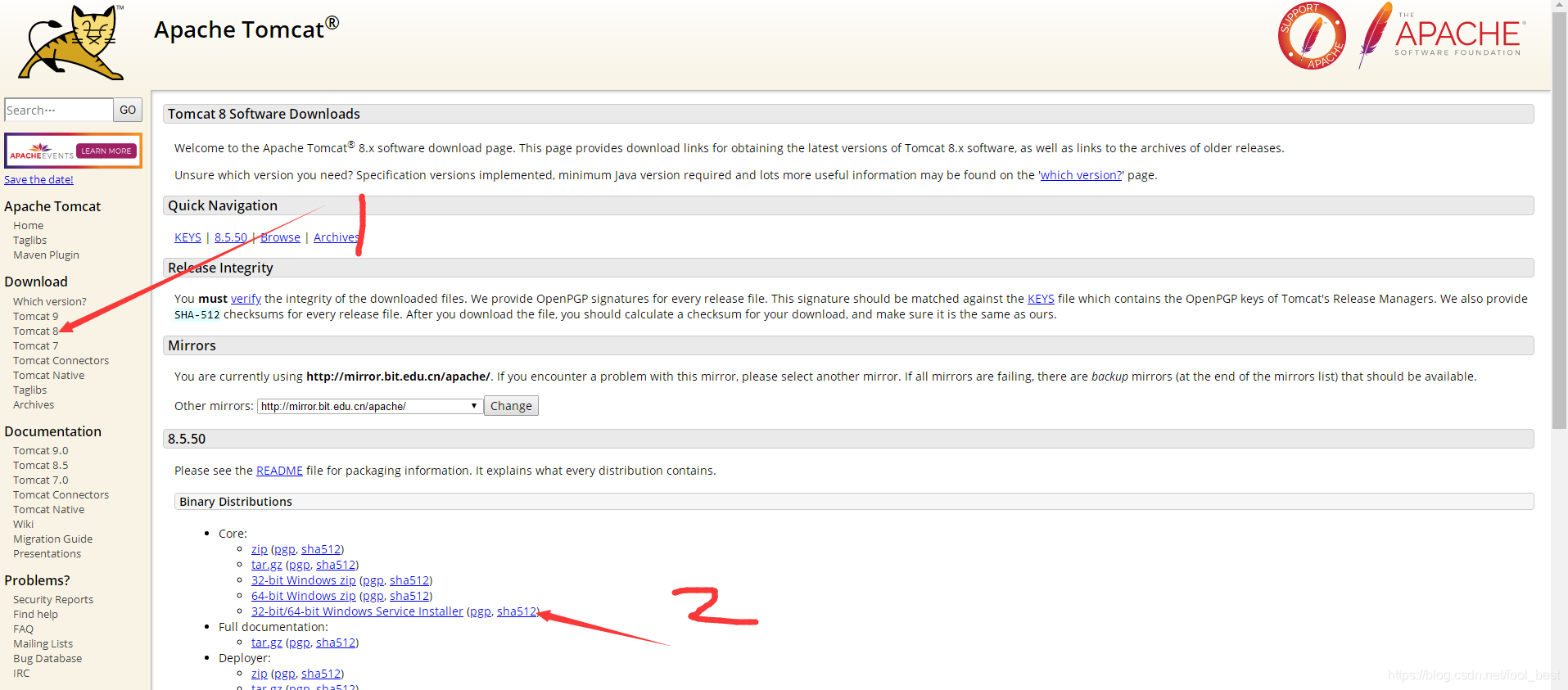Open Tomcat Native documentation
Screen dimensions: 1568x690
point(48,509)
